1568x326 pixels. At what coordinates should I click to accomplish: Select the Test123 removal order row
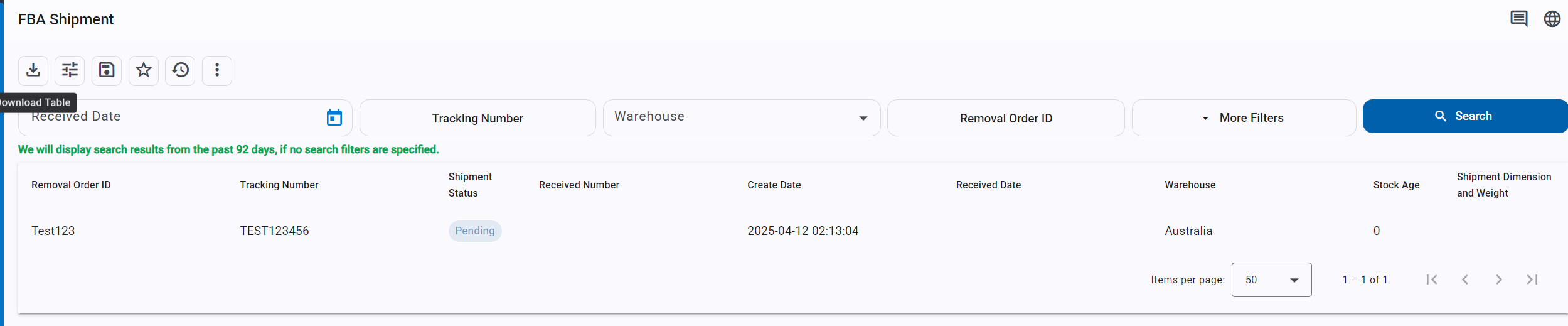pos(793,231)
